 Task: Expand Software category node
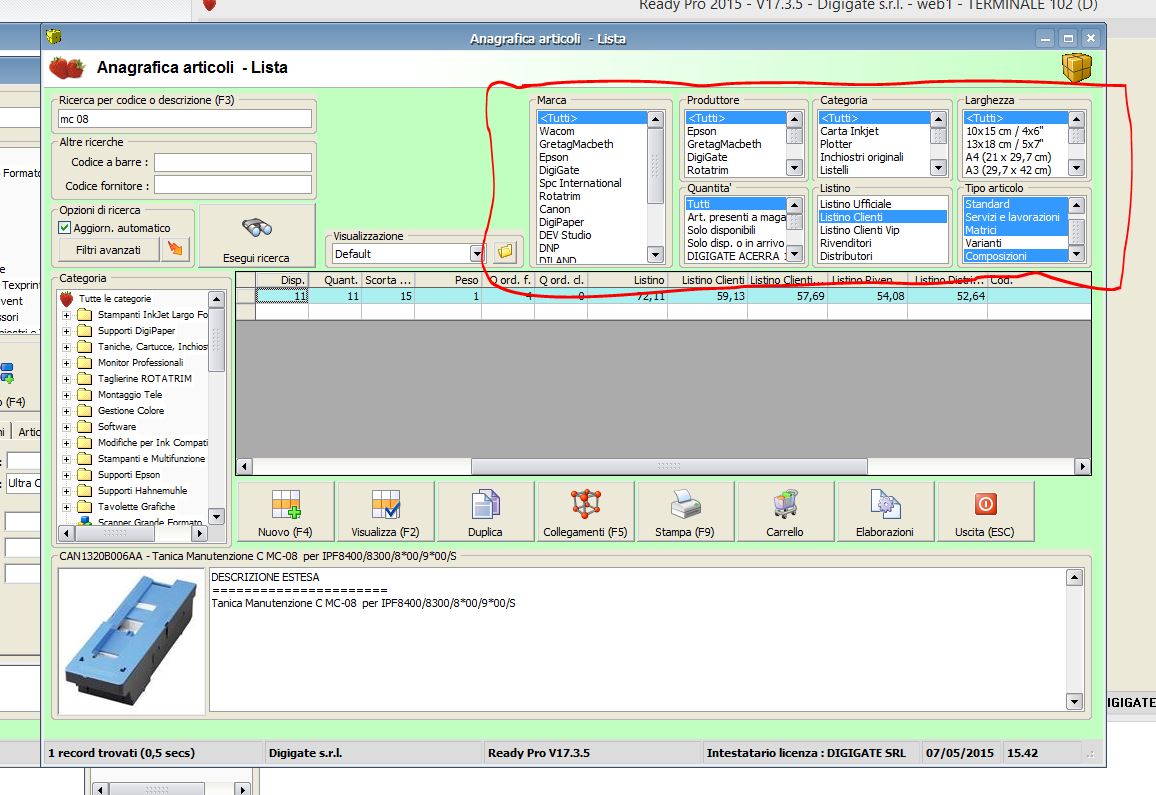tap(66, 427)
